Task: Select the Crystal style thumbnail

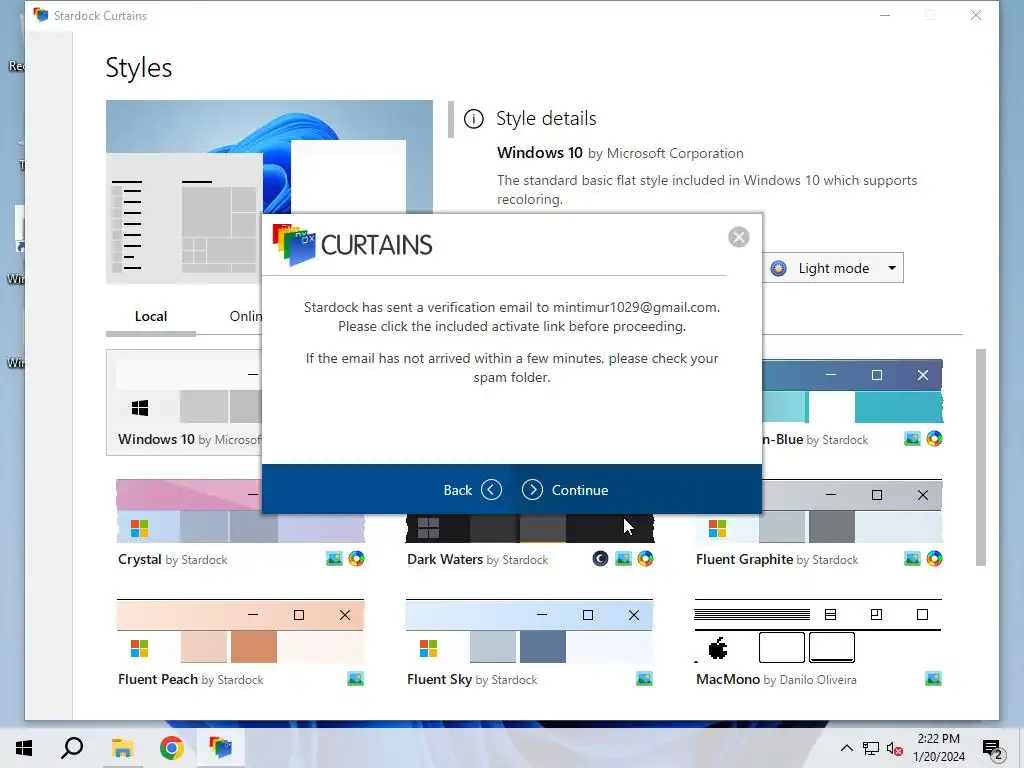Action: pos(240,511)
